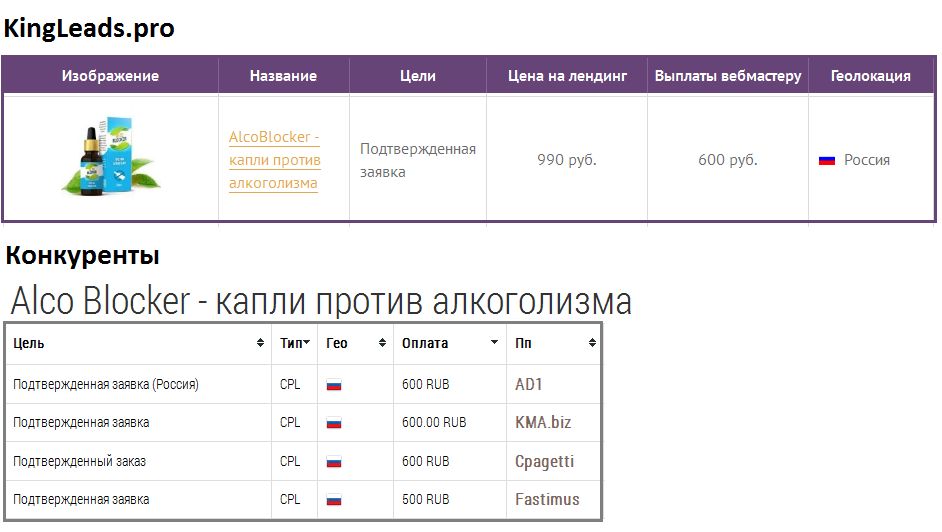Sort by the Оплата column arrow
This screenshot has width=942, height=532.
pos(494,342)
